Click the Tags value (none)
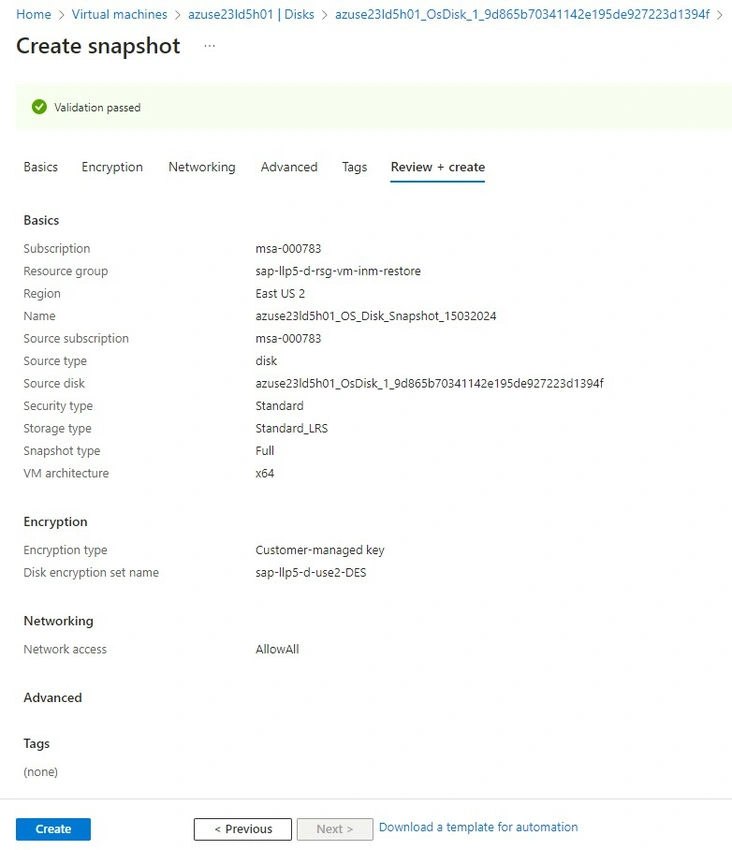This screenshot has height=850, width=732. coord(40,772)
